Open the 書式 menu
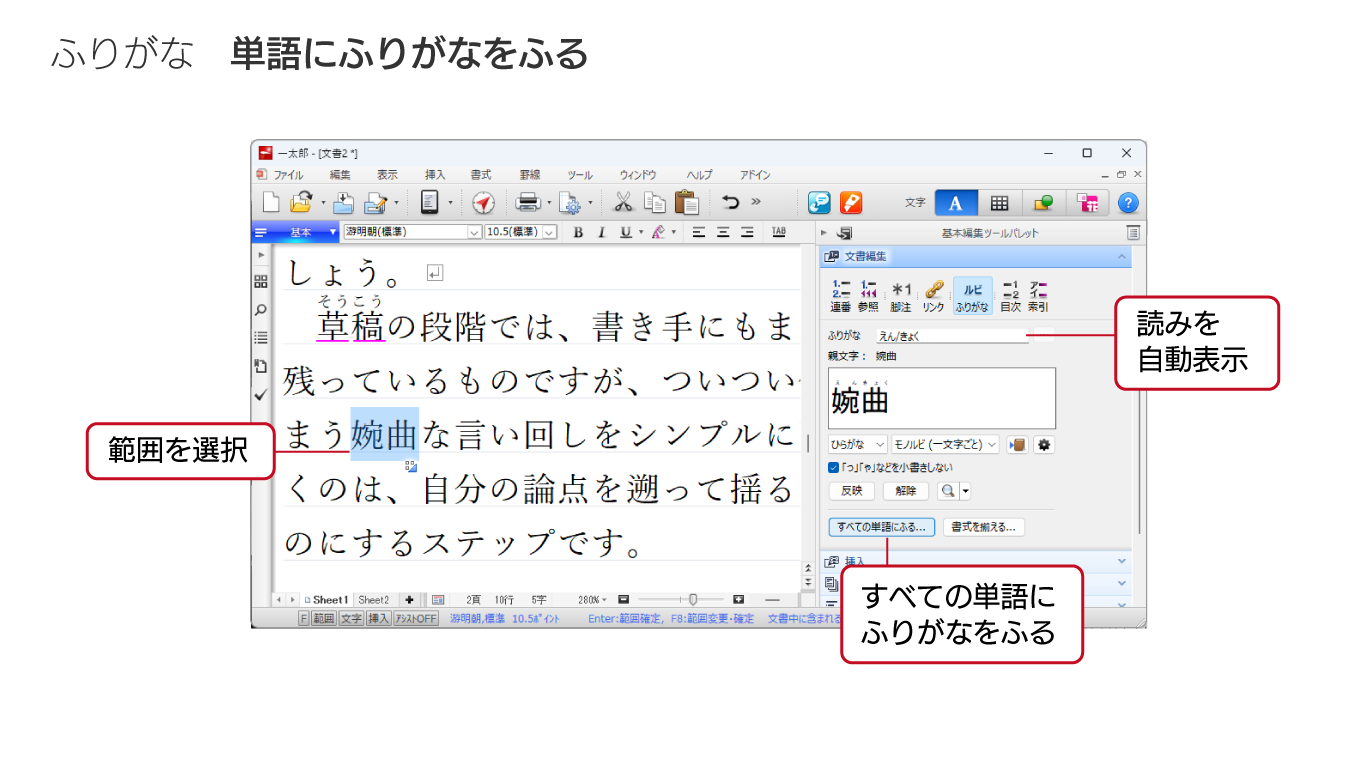Image resolution: width=1366 pixels, height=768 pixels. click(481, 175)
